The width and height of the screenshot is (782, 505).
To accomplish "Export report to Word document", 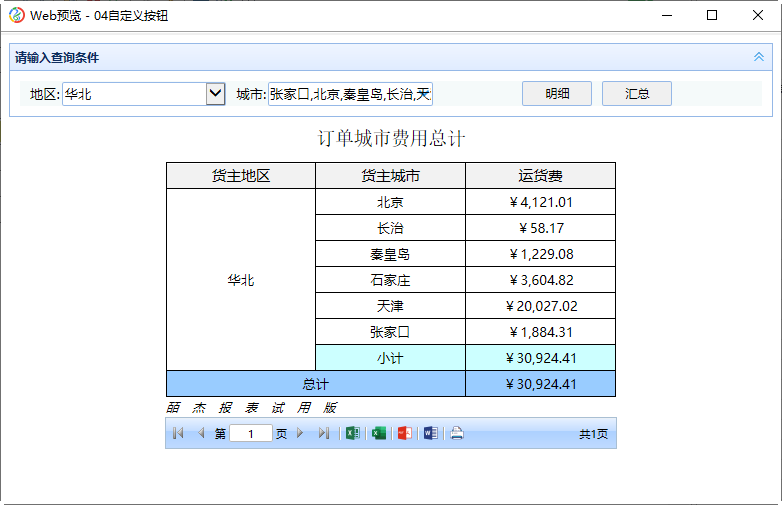I will pyautogui.click(x=430, y=434).
